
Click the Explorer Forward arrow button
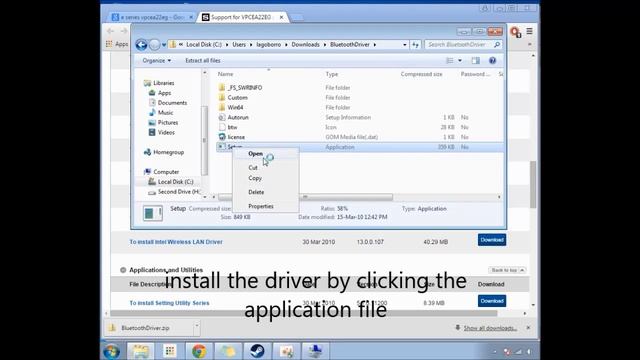[154, 44]
